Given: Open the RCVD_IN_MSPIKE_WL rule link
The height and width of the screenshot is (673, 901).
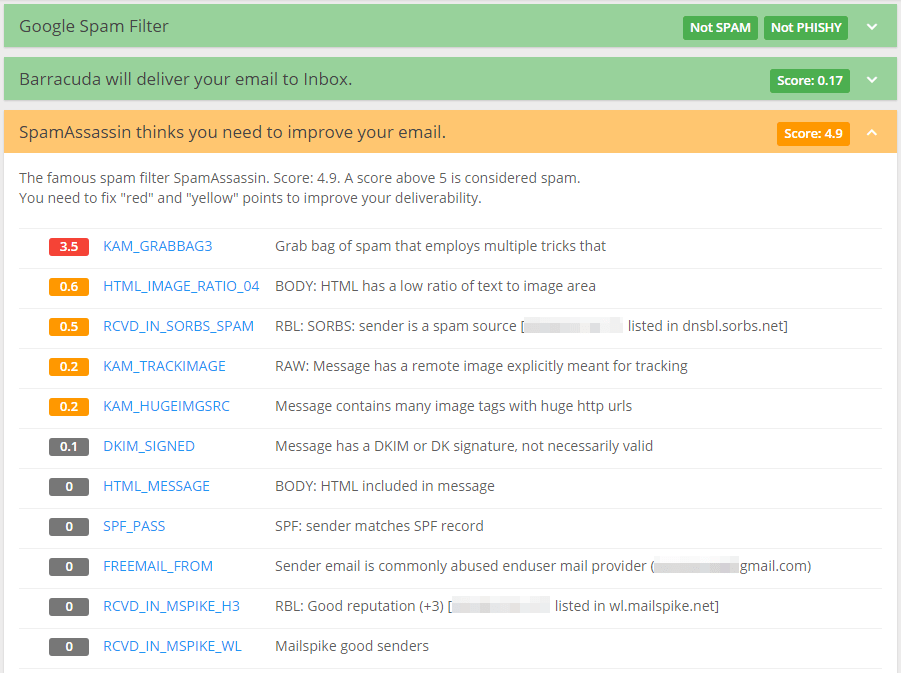Looking at the screenshot, I should click(172, 646).
